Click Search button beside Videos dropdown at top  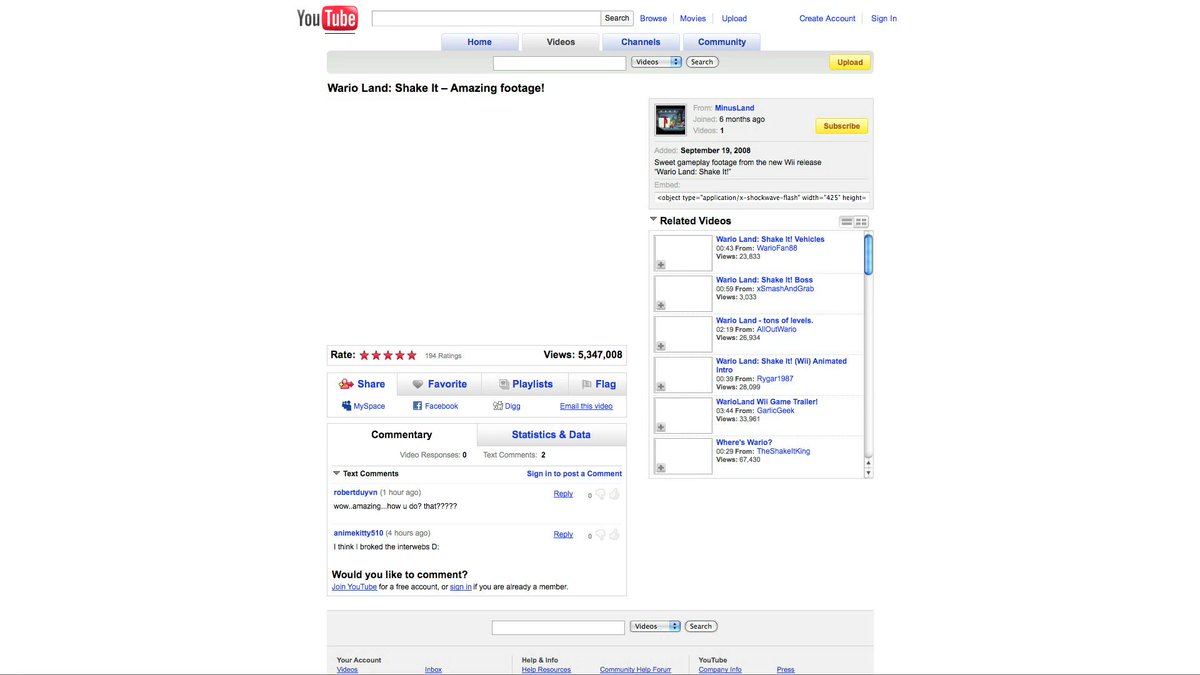click(702, 62)
